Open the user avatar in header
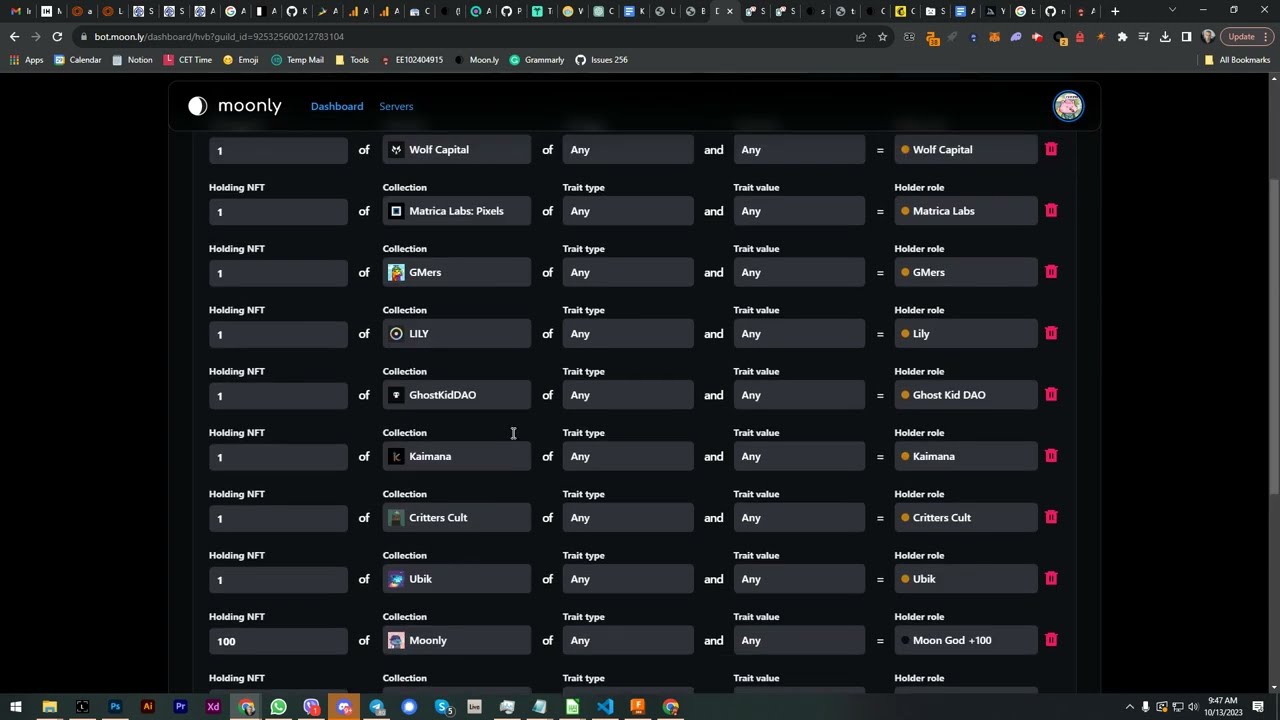 pyautogui.click(x=1068, y=106)
